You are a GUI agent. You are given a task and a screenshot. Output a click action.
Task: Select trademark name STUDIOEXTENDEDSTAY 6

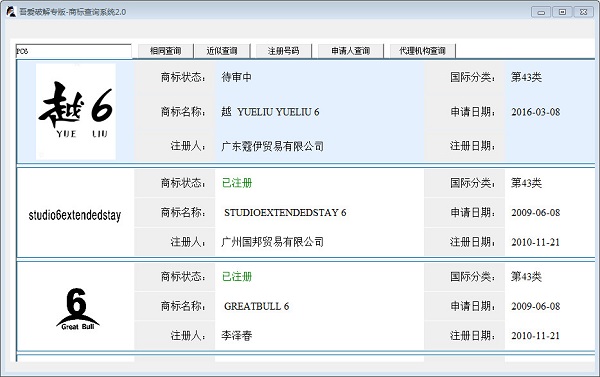coord(285,212)
